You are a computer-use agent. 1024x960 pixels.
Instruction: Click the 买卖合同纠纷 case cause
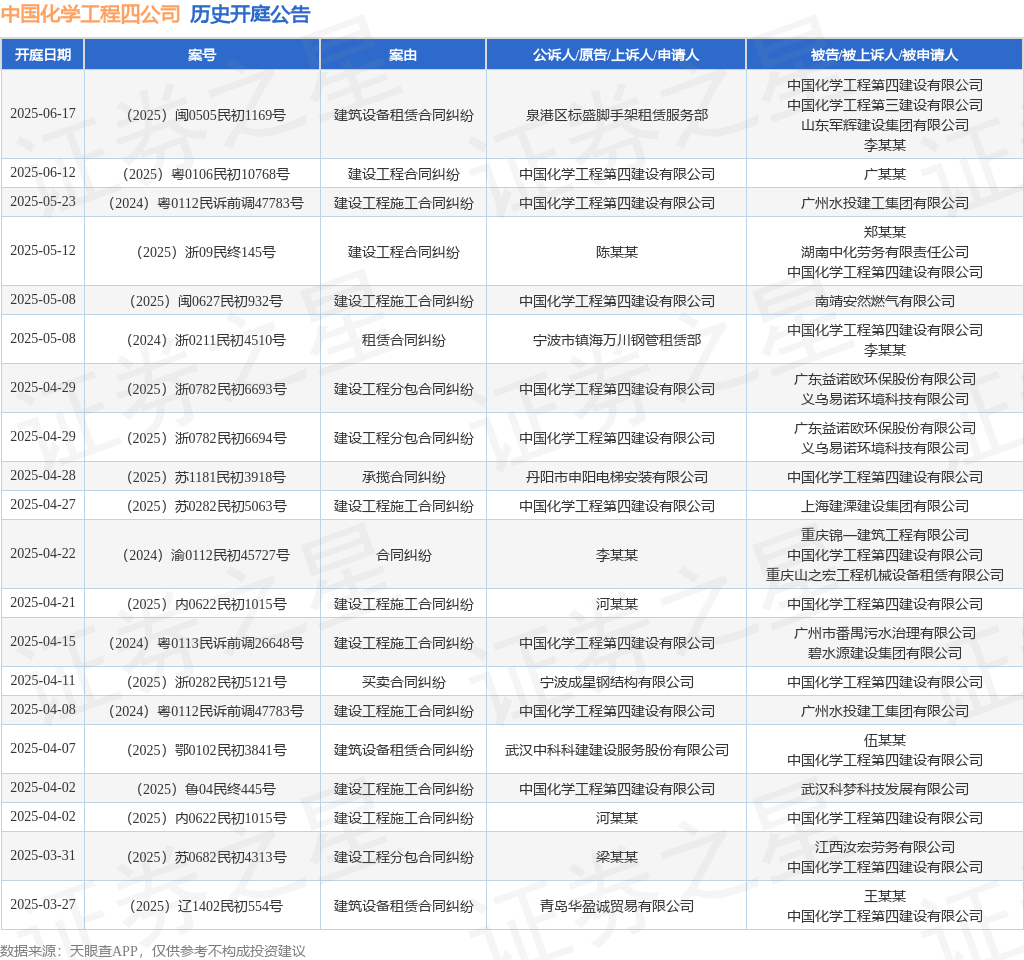point(404,682)
